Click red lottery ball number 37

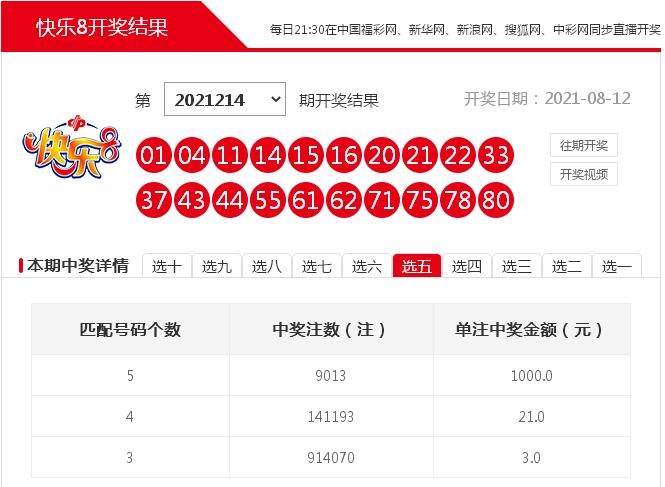(x=153, y=201)
